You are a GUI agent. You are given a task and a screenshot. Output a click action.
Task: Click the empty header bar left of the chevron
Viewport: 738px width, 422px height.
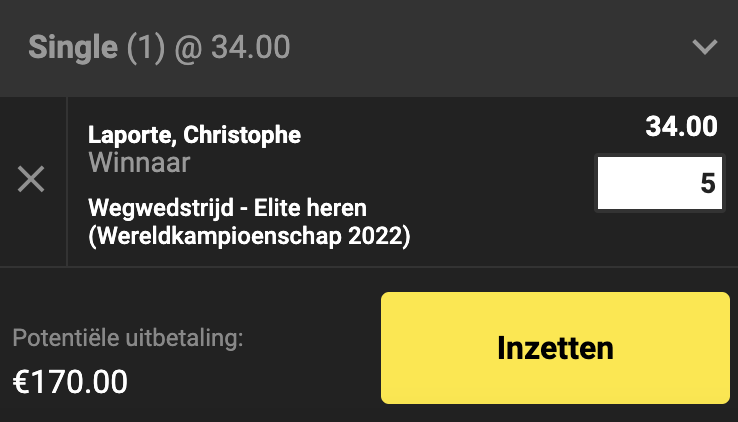coord(480,47)
